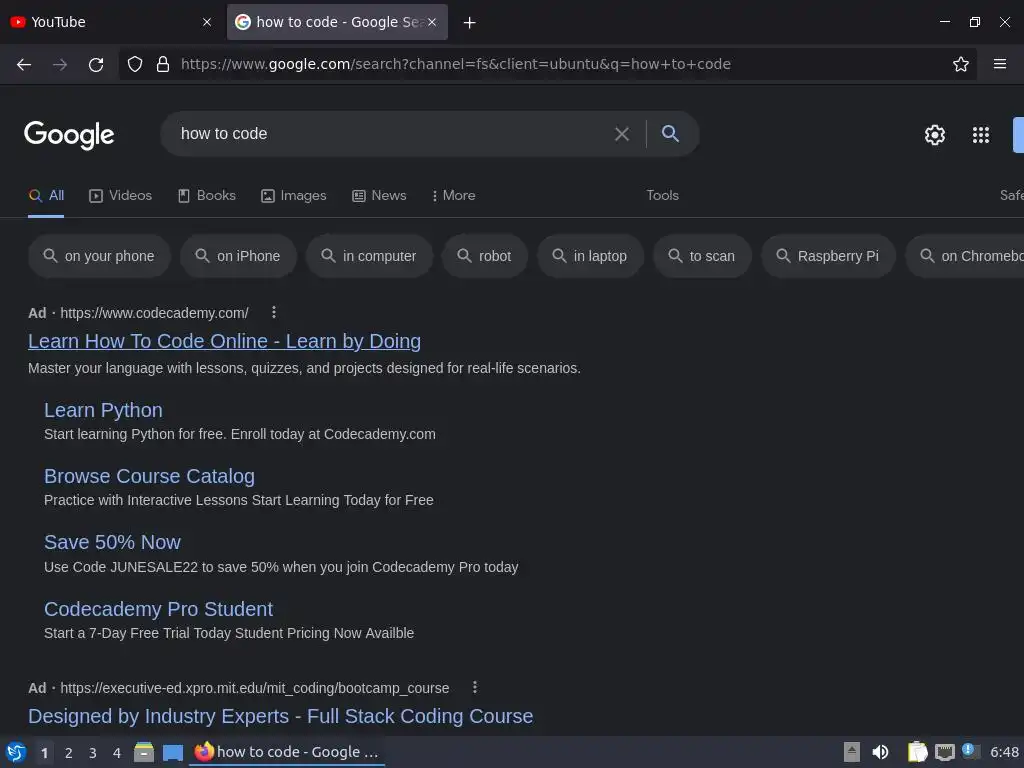Open a new browser tab
This screenshot has height=768, width=1024.
469,23
